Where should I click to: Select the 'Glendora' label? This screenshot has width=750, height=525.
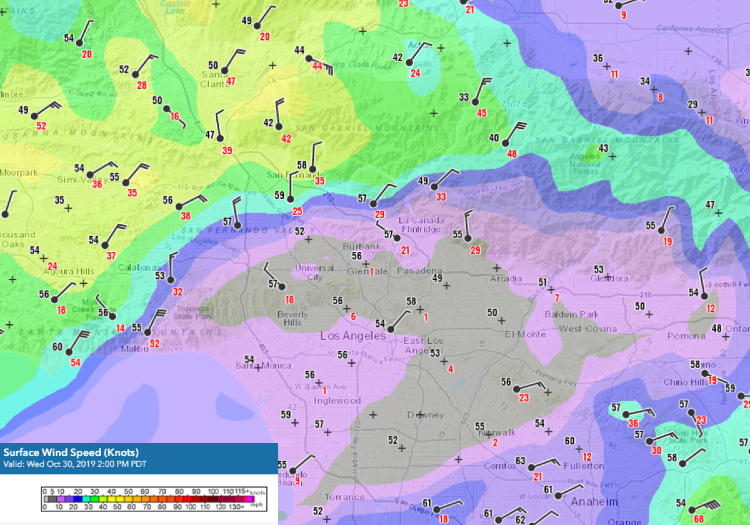pyautogui.click(x=609, y=278)
